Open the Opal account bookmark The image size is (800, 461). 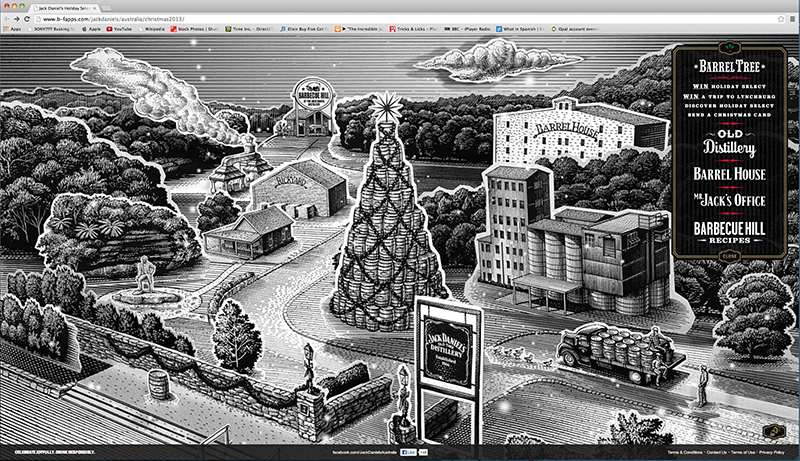[x=574, y=29]
